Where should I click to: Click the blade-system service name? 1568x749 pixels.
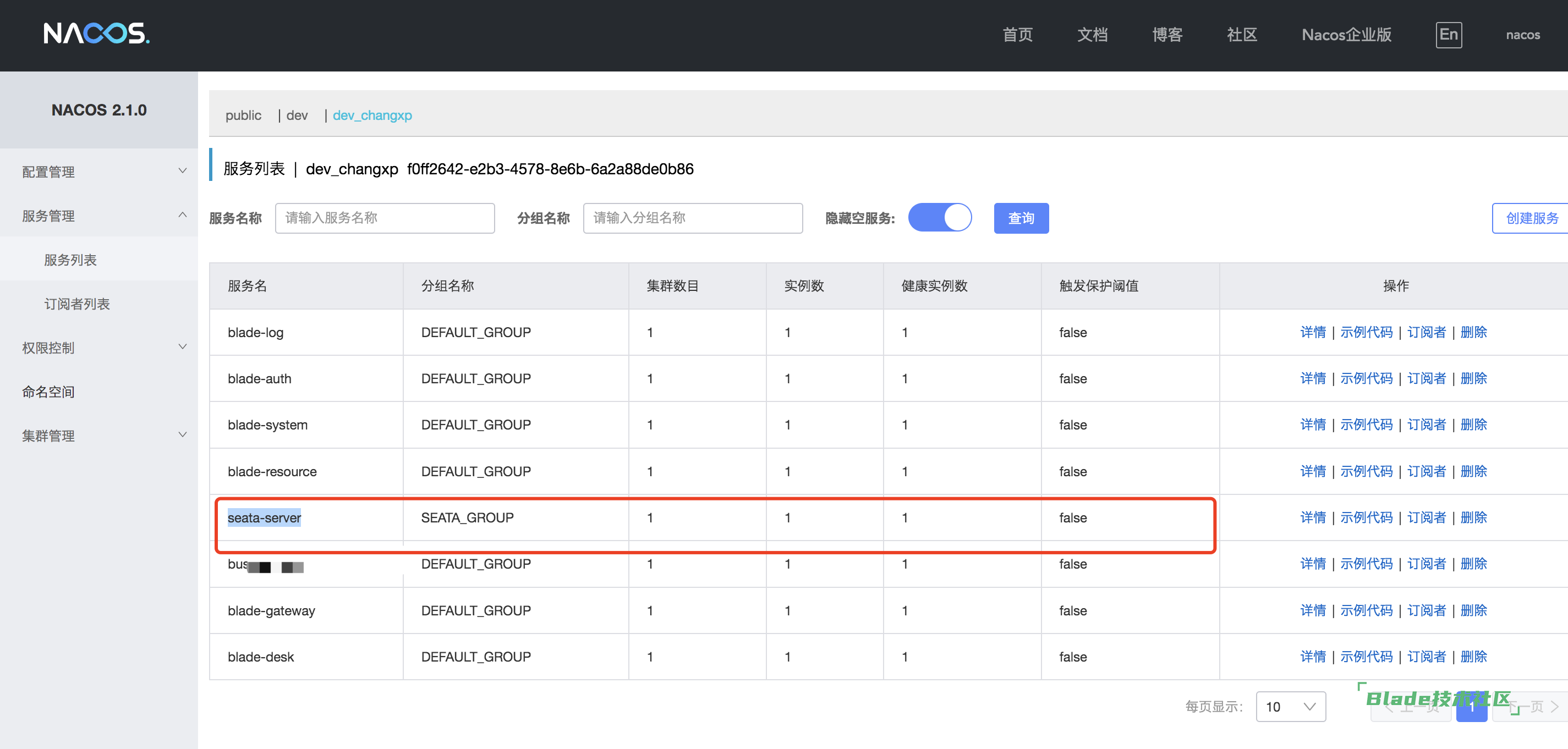[267, 425]
